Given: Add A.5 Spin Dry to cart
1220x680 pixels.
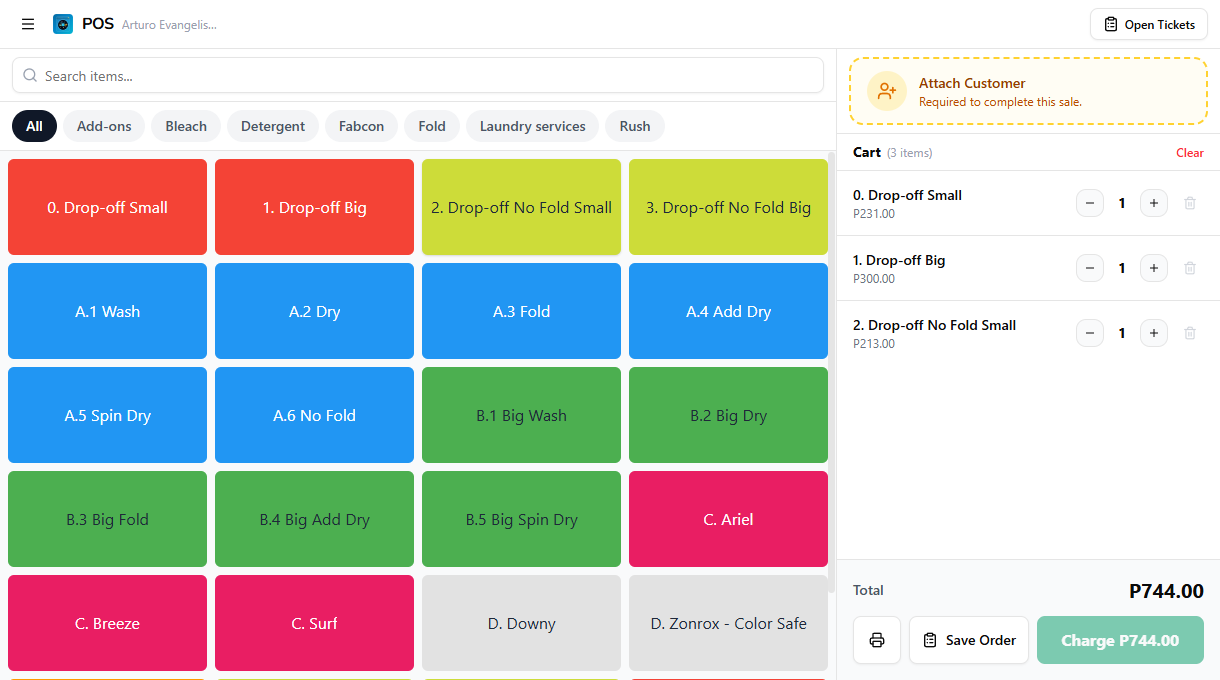Looking at the screenshot, I should [107, 415].
